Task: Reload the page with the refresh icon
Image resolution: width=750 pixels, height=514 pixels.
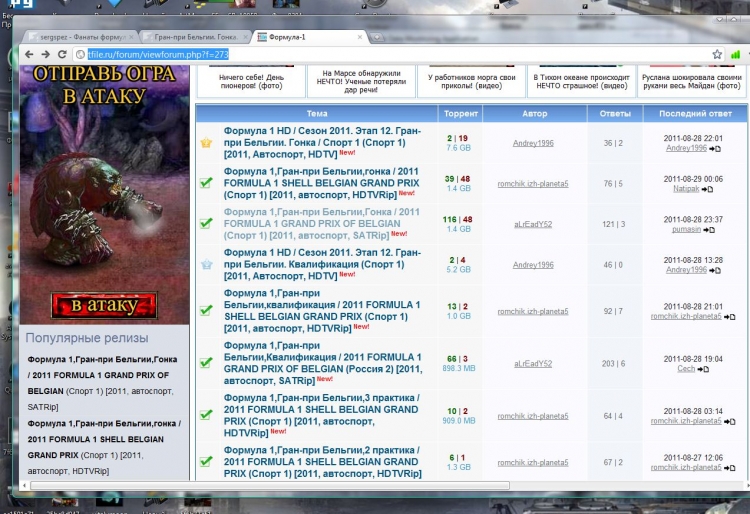Action: click(x=62, y=55)
